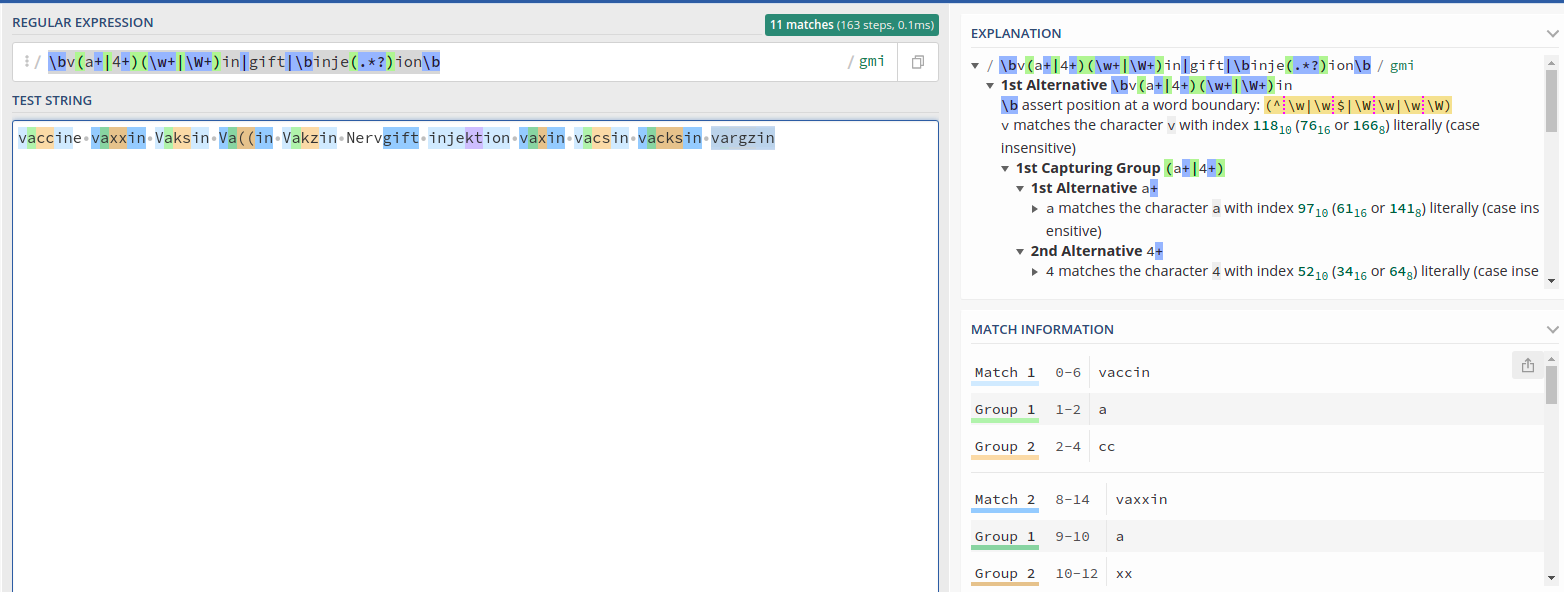Collapse the Explanation panel

[x=1551, y=33]
